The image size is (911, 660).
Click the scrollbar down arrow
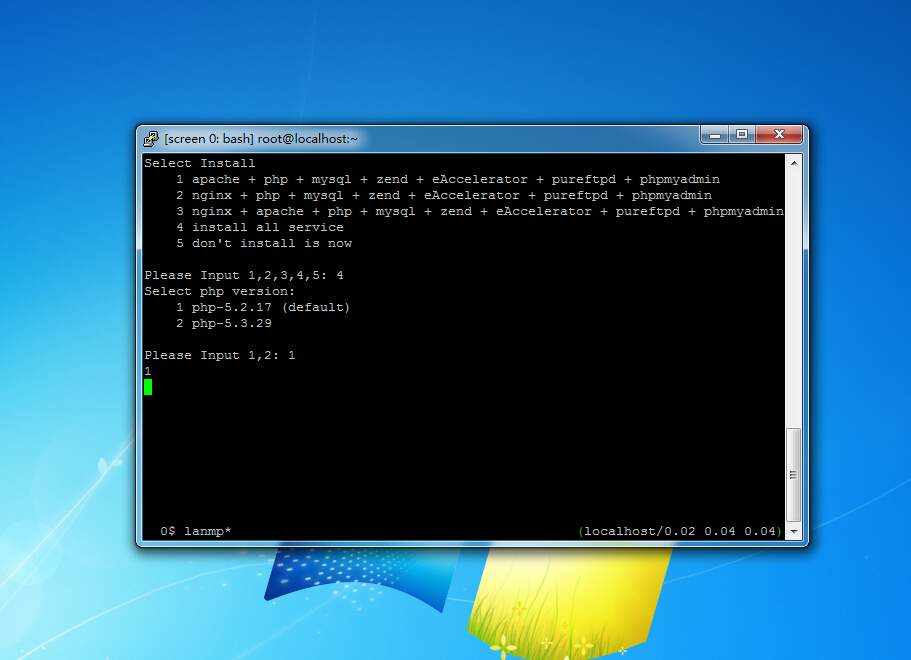[793, 532]
